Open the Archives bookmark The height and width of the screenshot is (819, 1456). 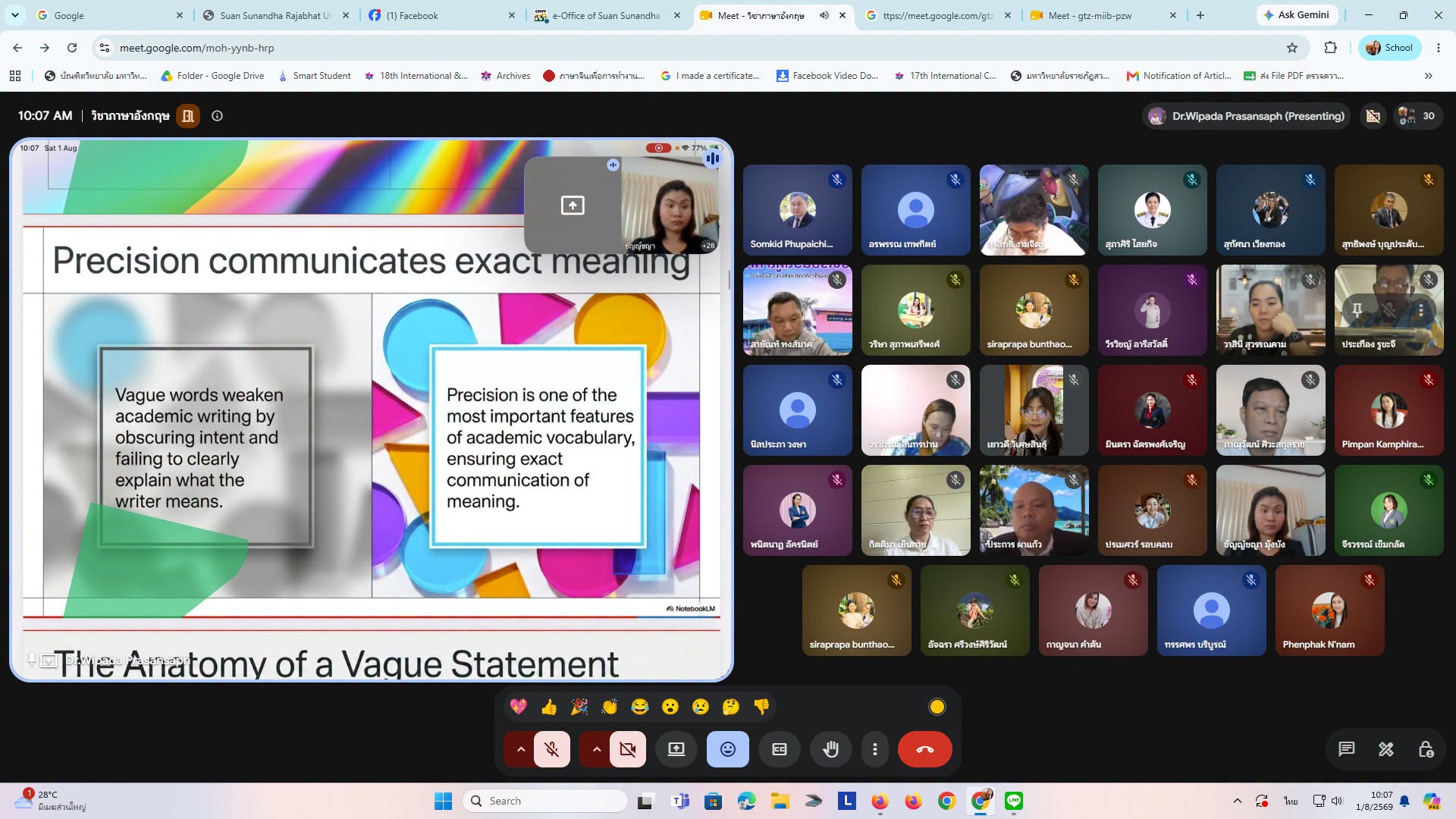[x=506, y=76]
